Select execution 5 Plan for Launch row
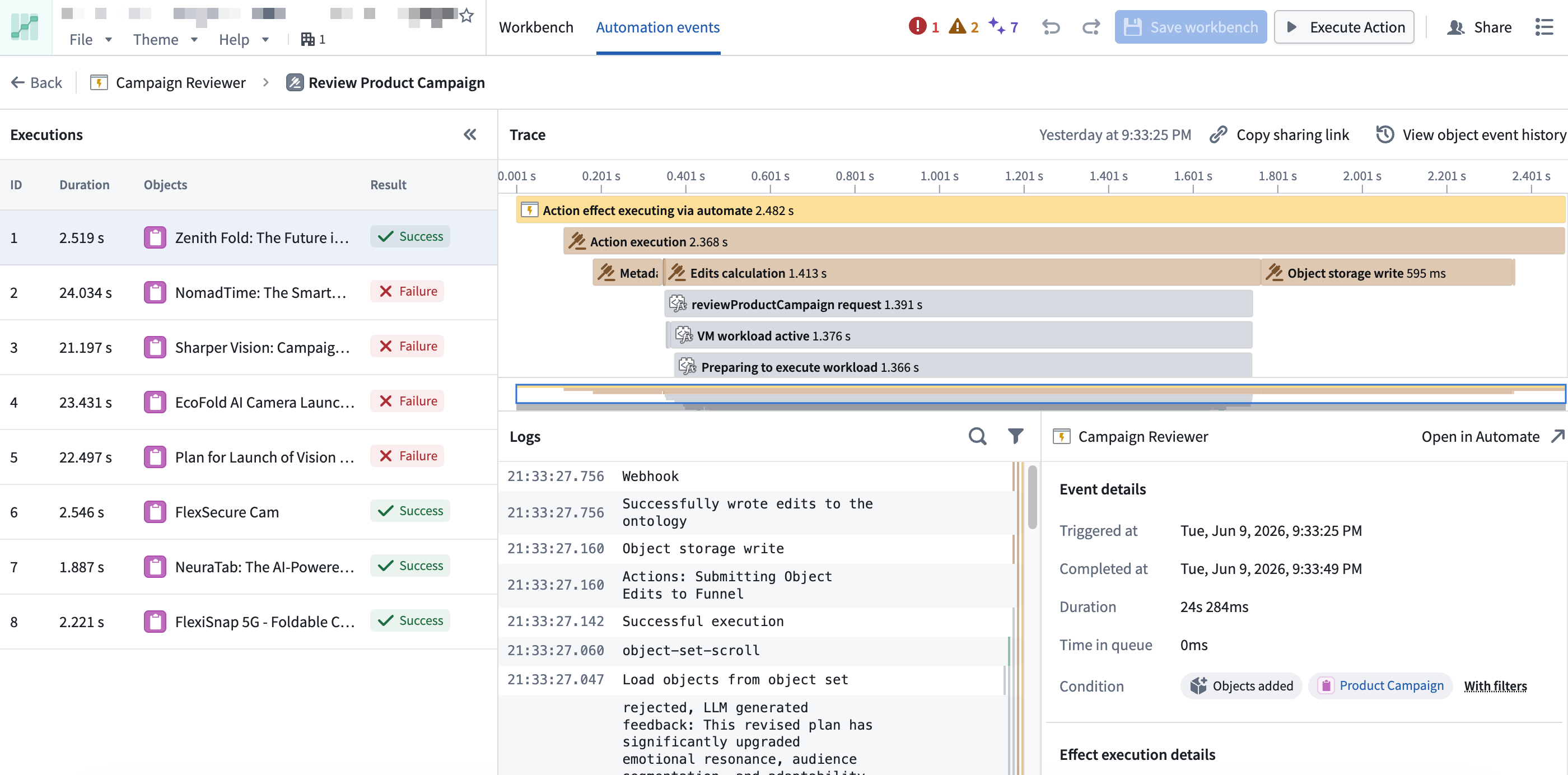 pyautogui.click(x=248, y=456)
